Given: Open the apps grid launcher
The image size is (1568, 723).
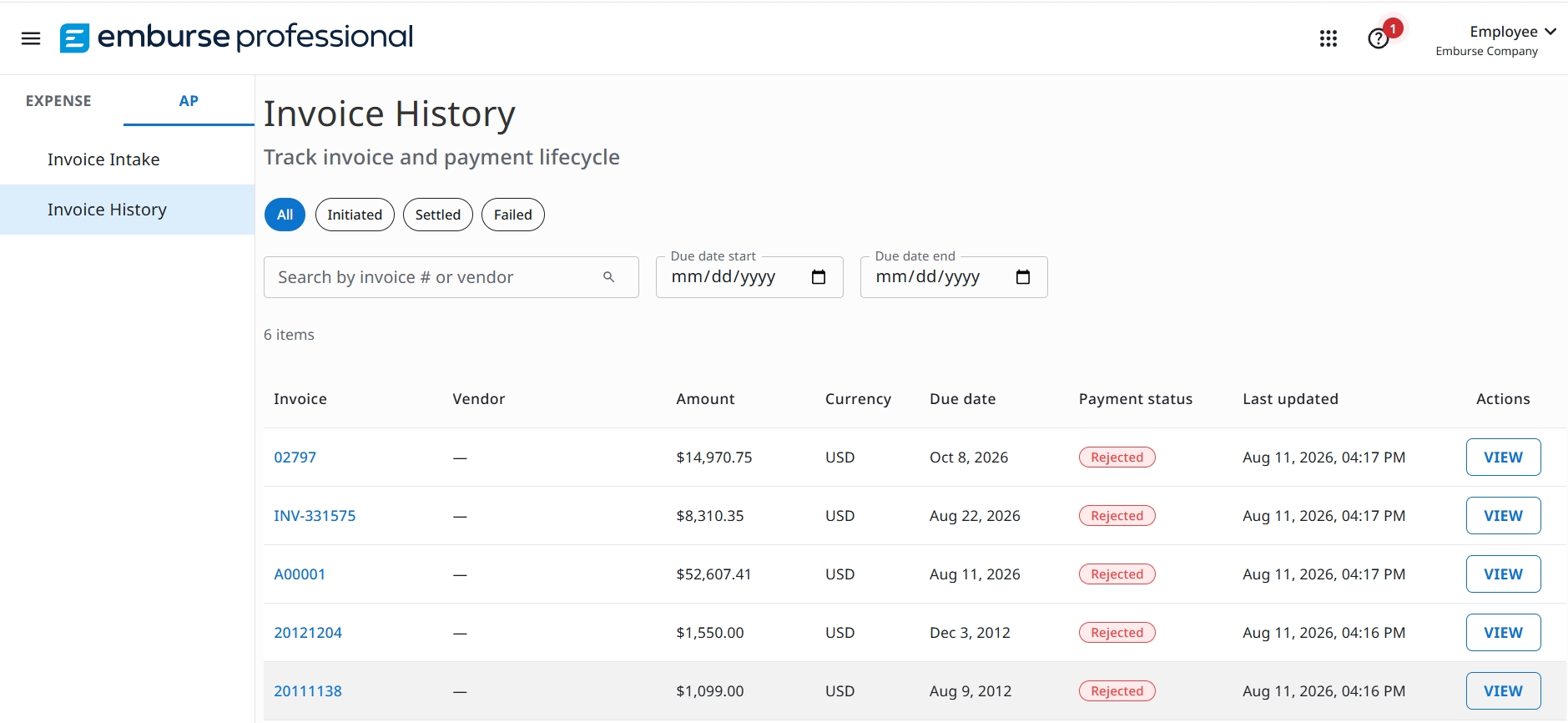Looking at the screenshot, I should [x=1329, y=38].
